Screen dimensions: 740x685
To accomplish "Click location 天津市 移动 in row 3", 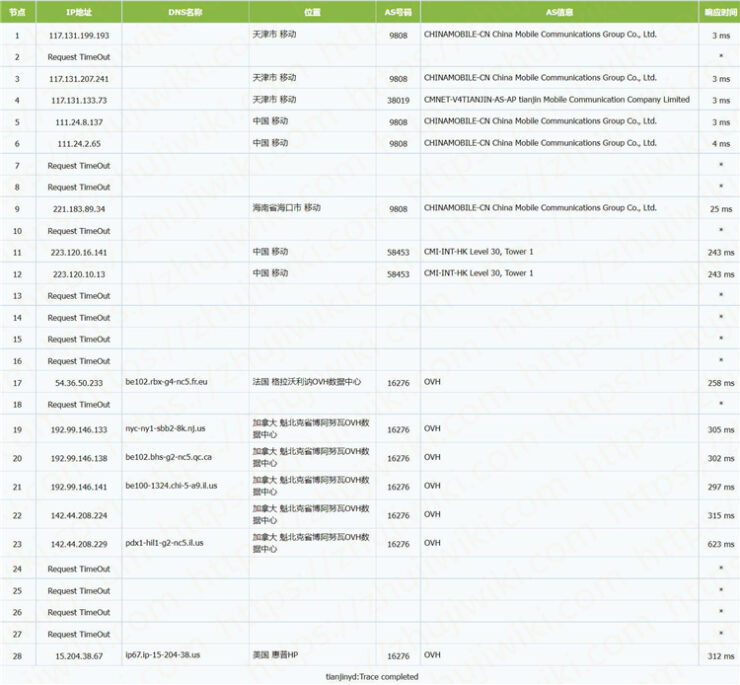I will click(x=274, y=77).
